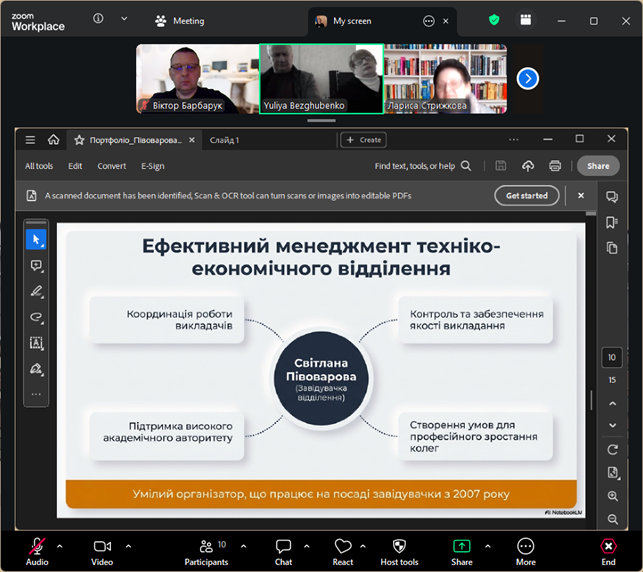Expand React options caret
643x572 pixels.
(x=363, y=546)
